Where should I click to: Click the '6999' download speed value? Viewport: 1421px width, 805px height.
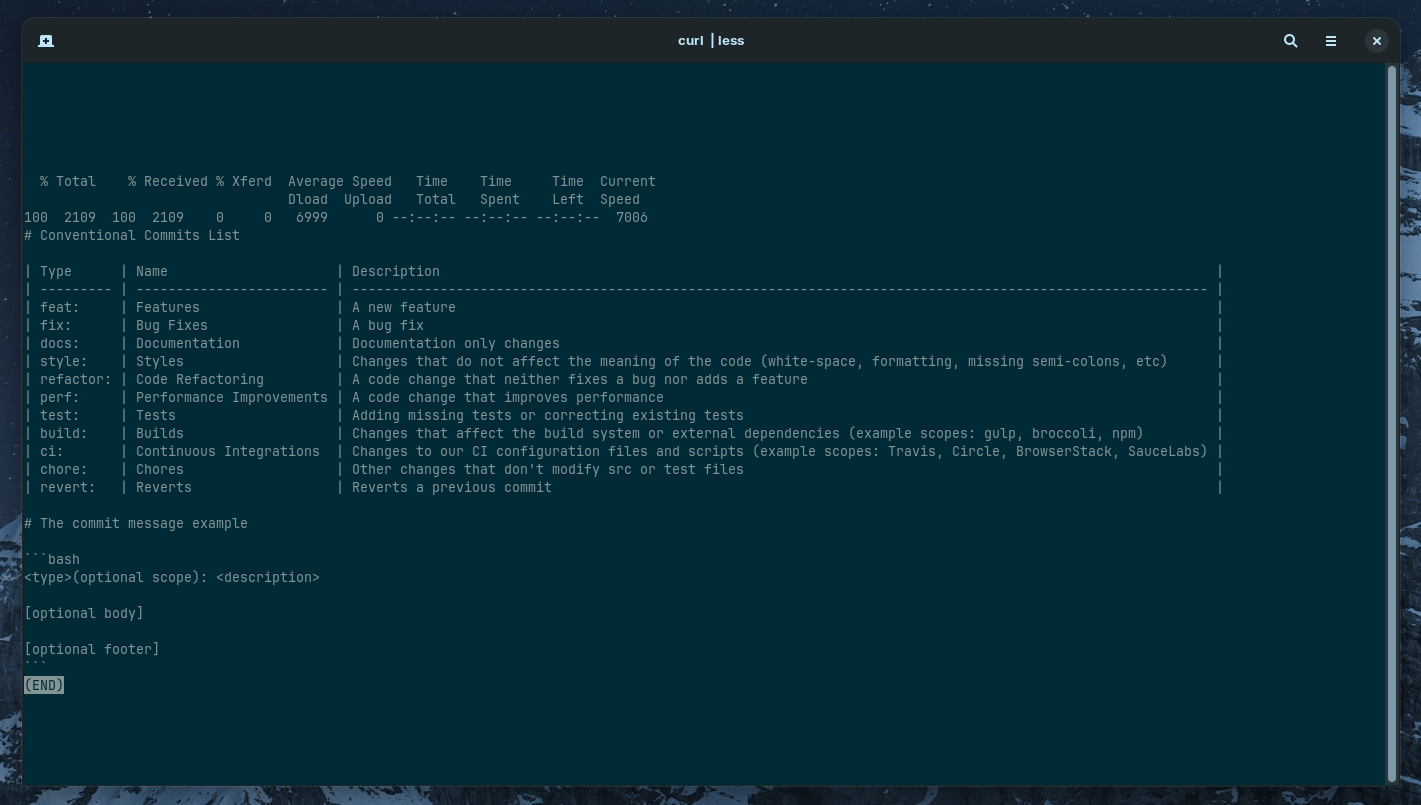coord(312,218)
